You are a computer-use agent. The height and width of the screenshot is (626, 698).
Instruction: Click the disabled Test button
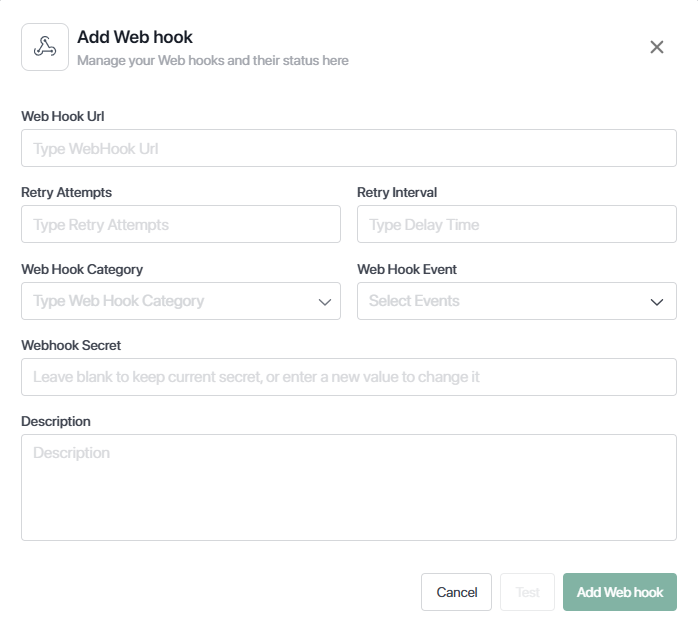[528, 592]
